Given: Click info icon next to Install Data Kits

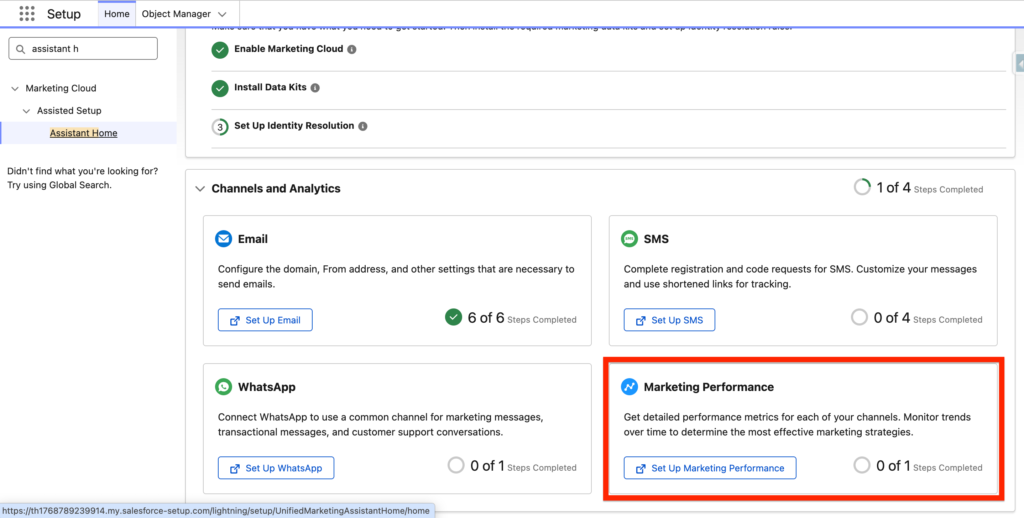Looking at the screenshot, I should 315,88.
